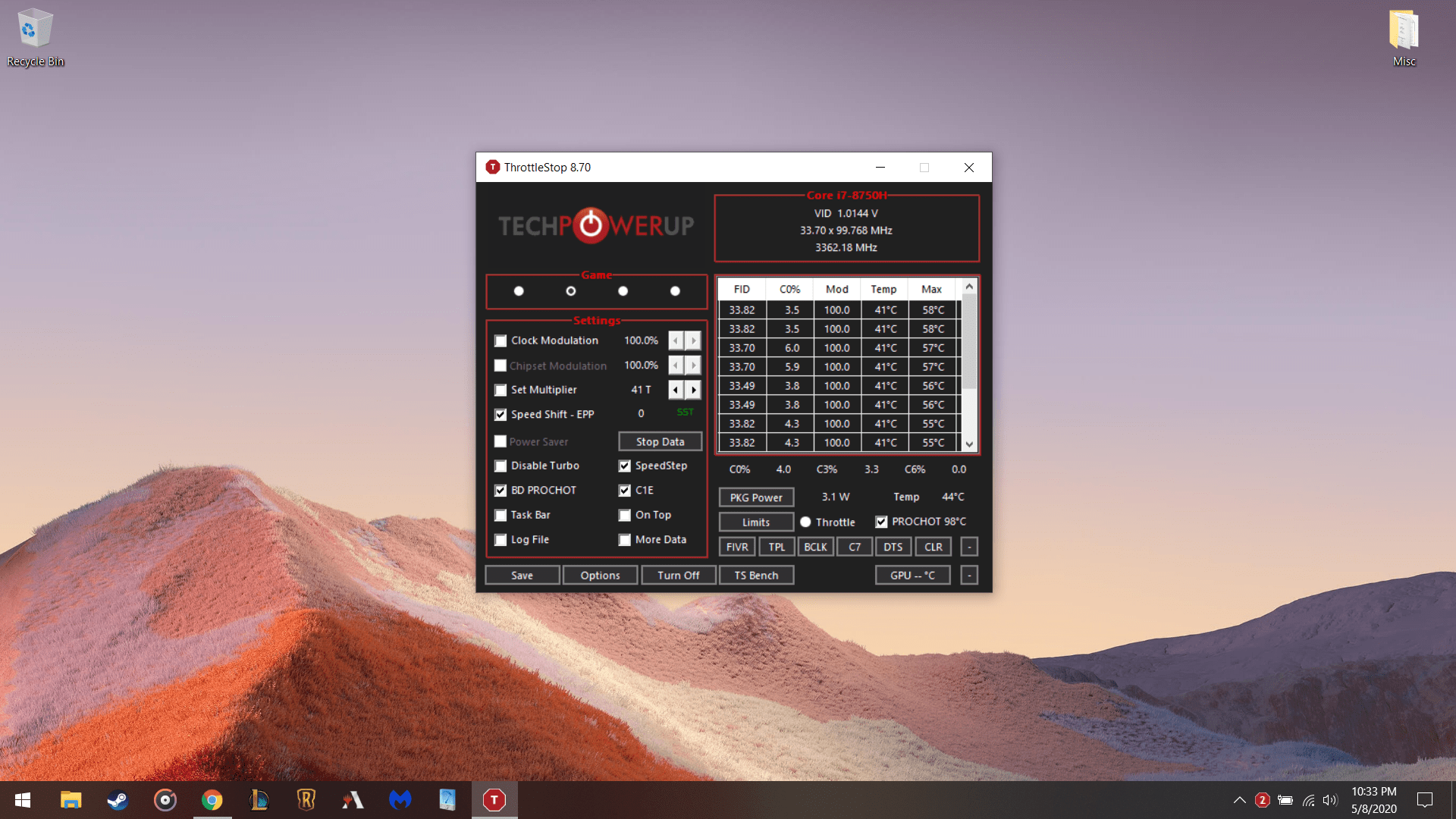Open Malwarebytes from the taskbar
This screenshot has width=1456, height=819.
tap(400, 800)
